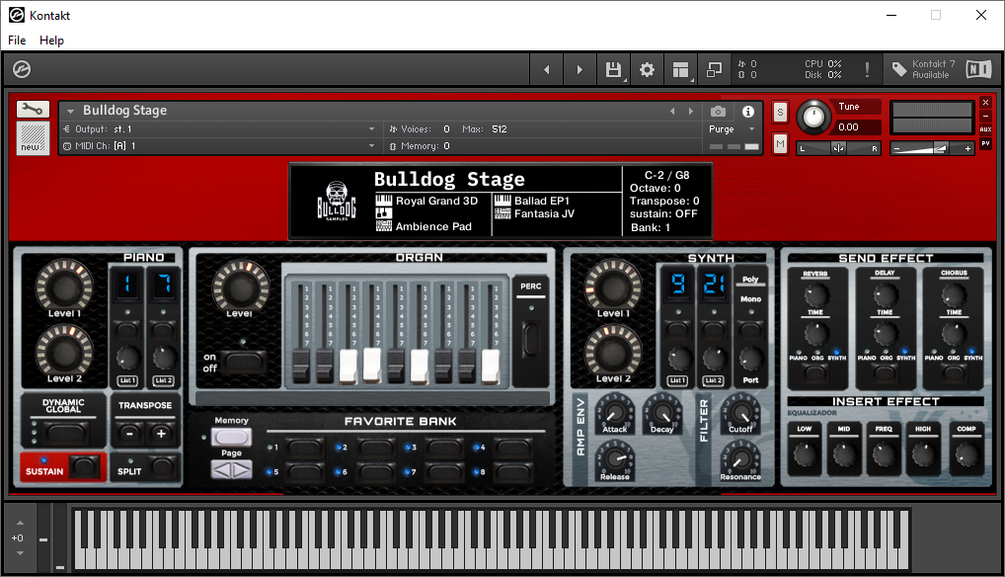Click the minimized view window icon
The image size is (1005, 577).
tap(714, 69)
